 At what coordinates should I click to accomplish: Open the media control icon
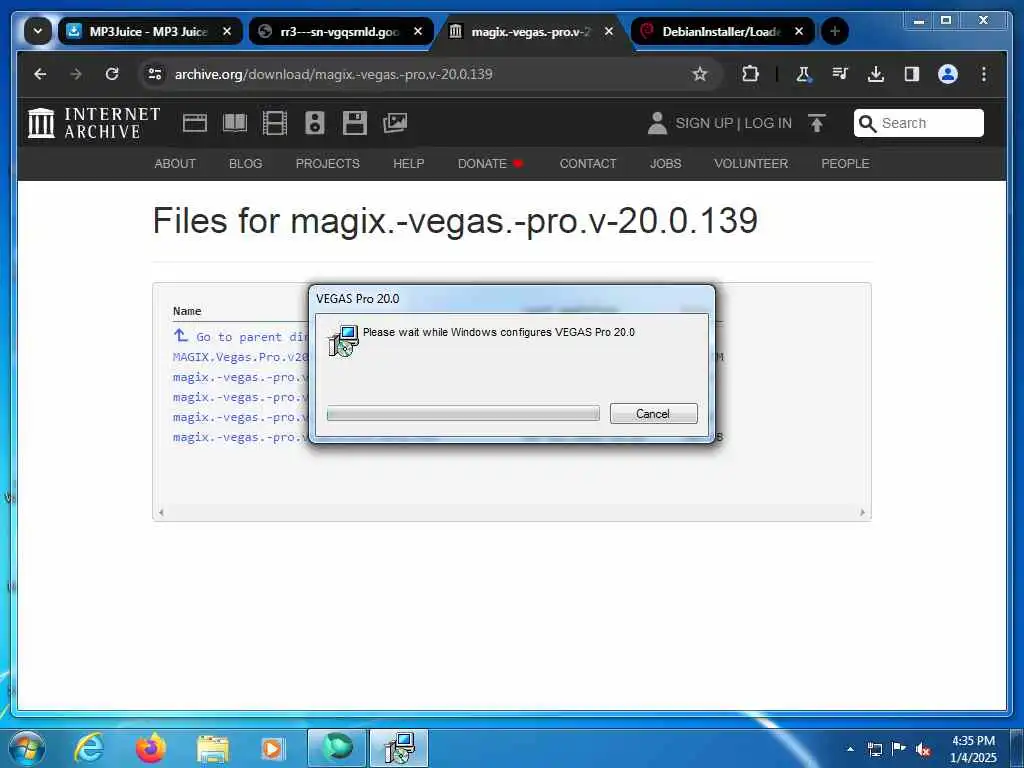pyautogui.click(x=840, y=74)
